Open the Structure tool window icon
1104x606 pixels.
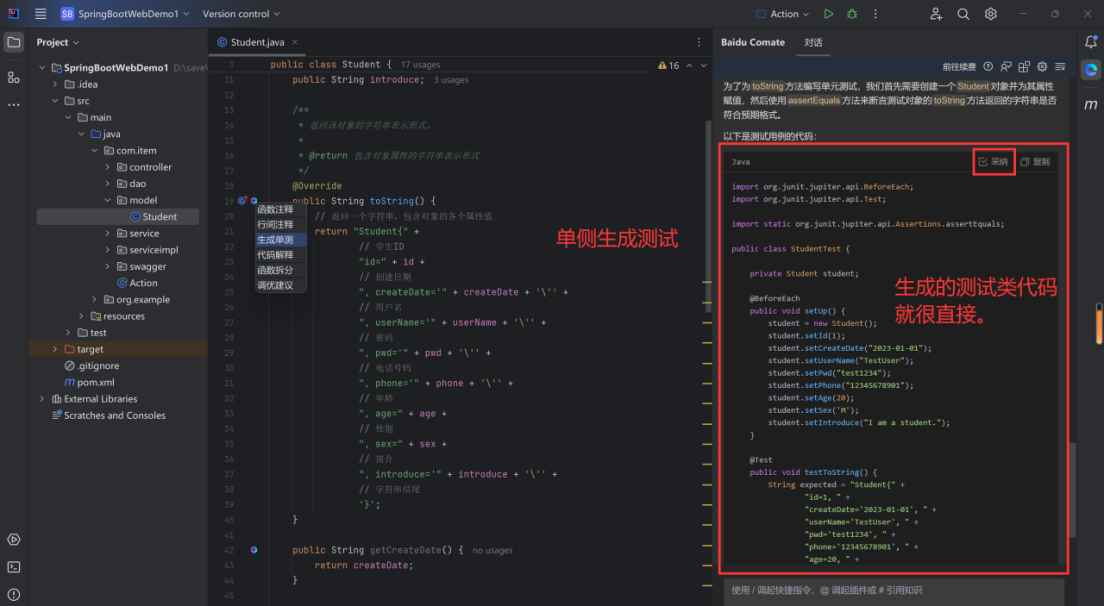click(x=13, y=77)
